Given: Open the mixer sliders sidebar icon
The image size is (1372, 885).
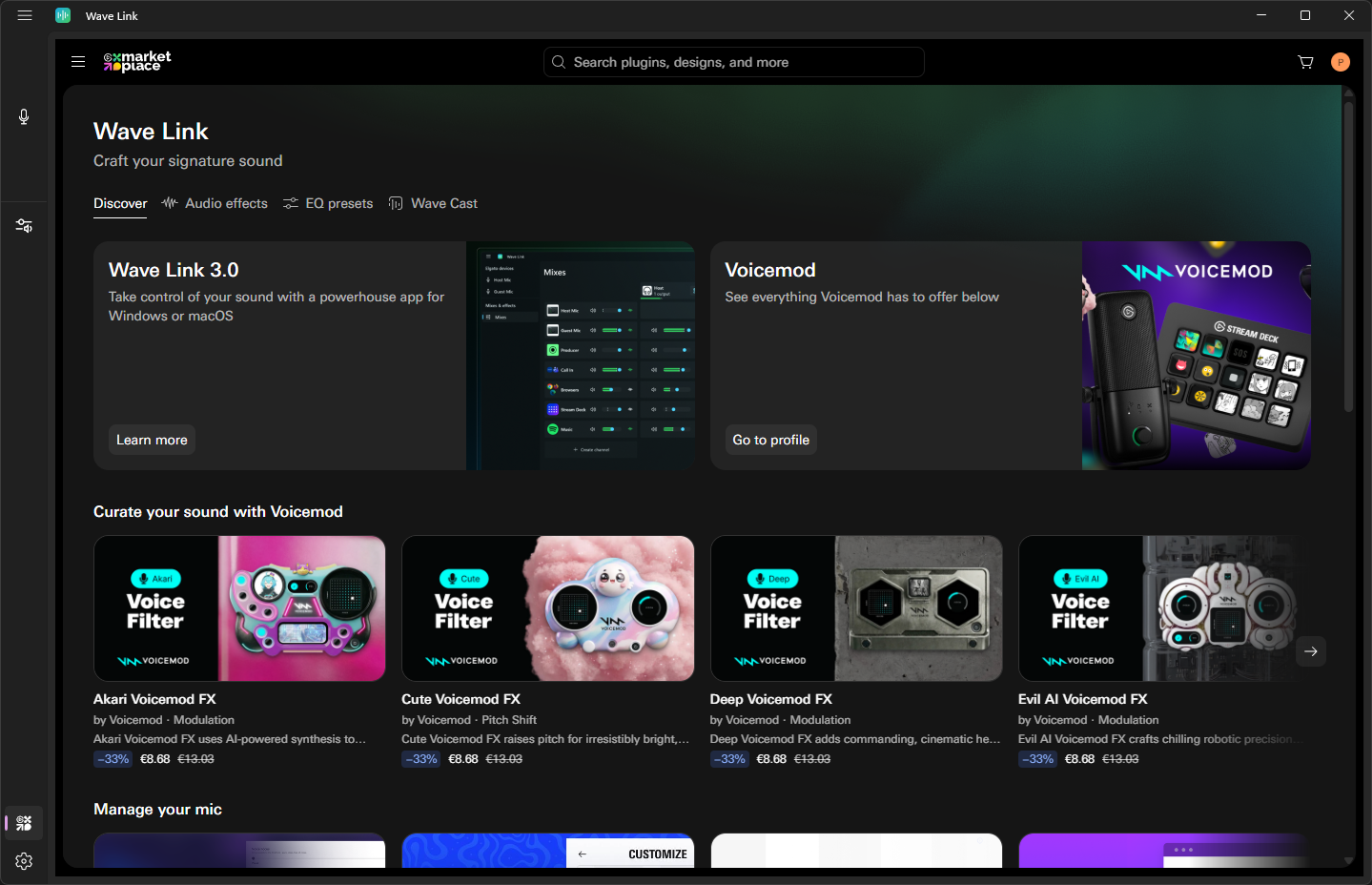Looking at the screenshot, I should pos(24,226).
